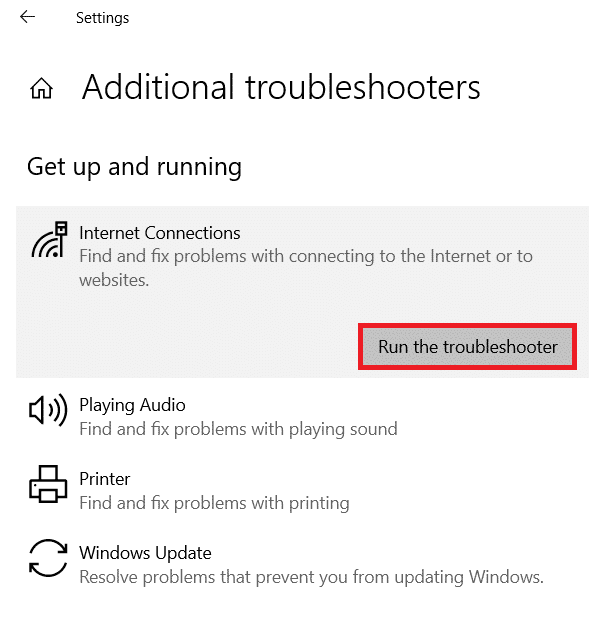The image size is (602, 640).
Task: Click the back arrow in the title bar
Action: click(27, 17)
